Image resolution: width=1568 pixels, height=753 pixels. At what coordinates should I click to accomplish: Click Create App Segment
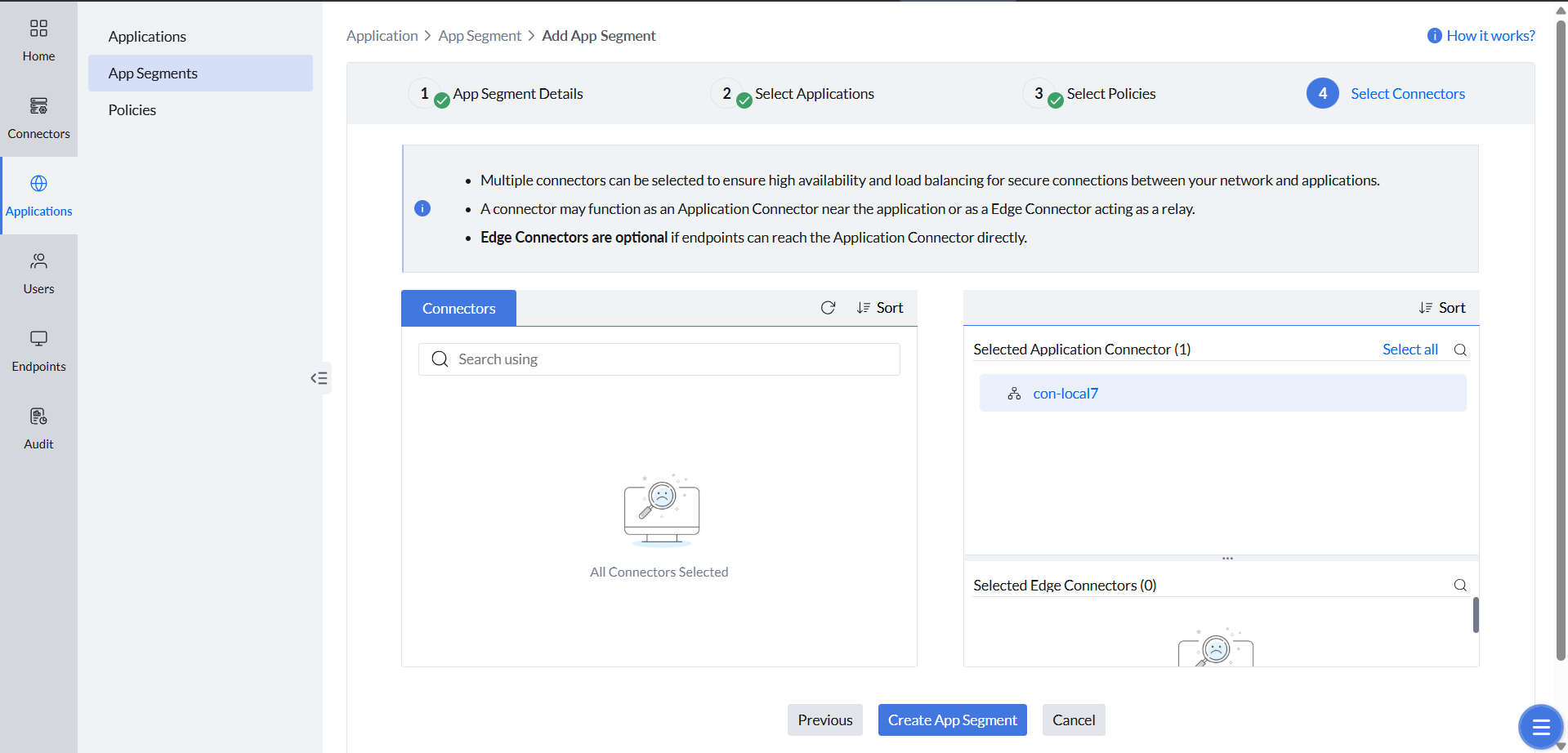953,720
